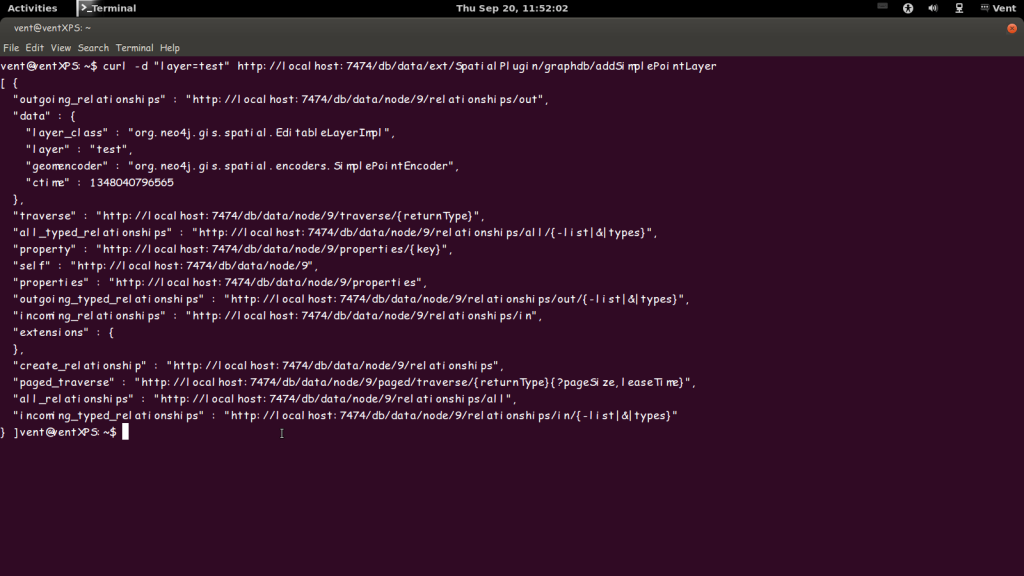Open the clock showing Thu Sep 20
The width and height of the screenshot is (1024, 576).
512,8
